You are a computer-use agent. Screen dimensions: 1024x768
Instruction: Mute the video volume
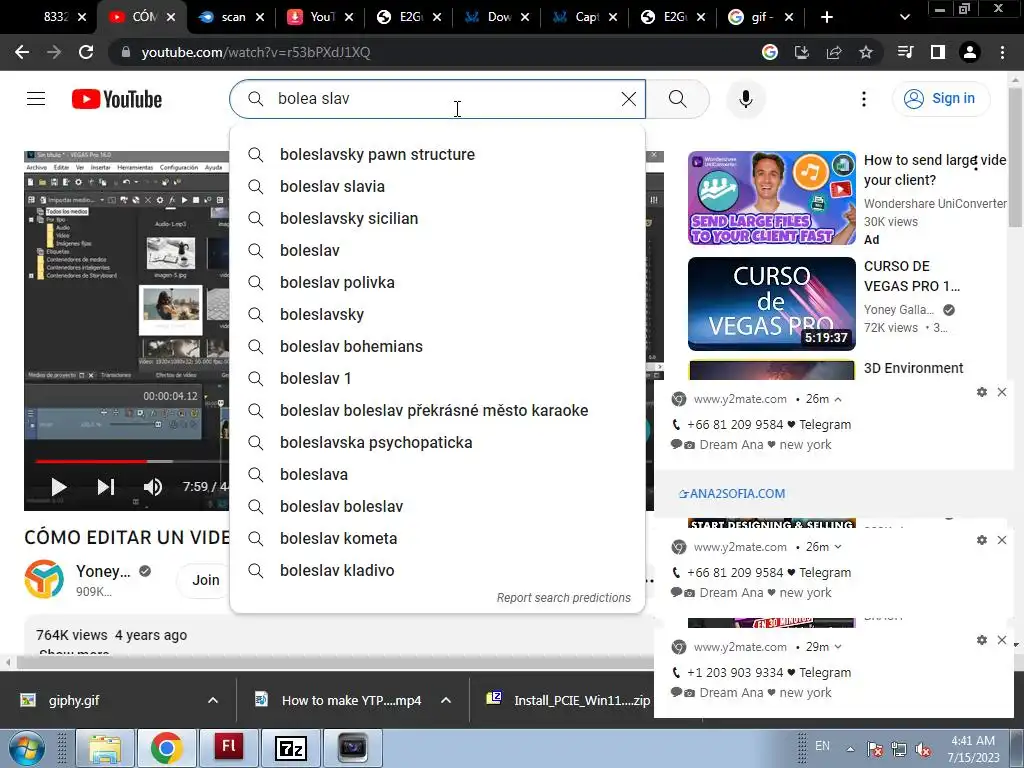(153, 487)
